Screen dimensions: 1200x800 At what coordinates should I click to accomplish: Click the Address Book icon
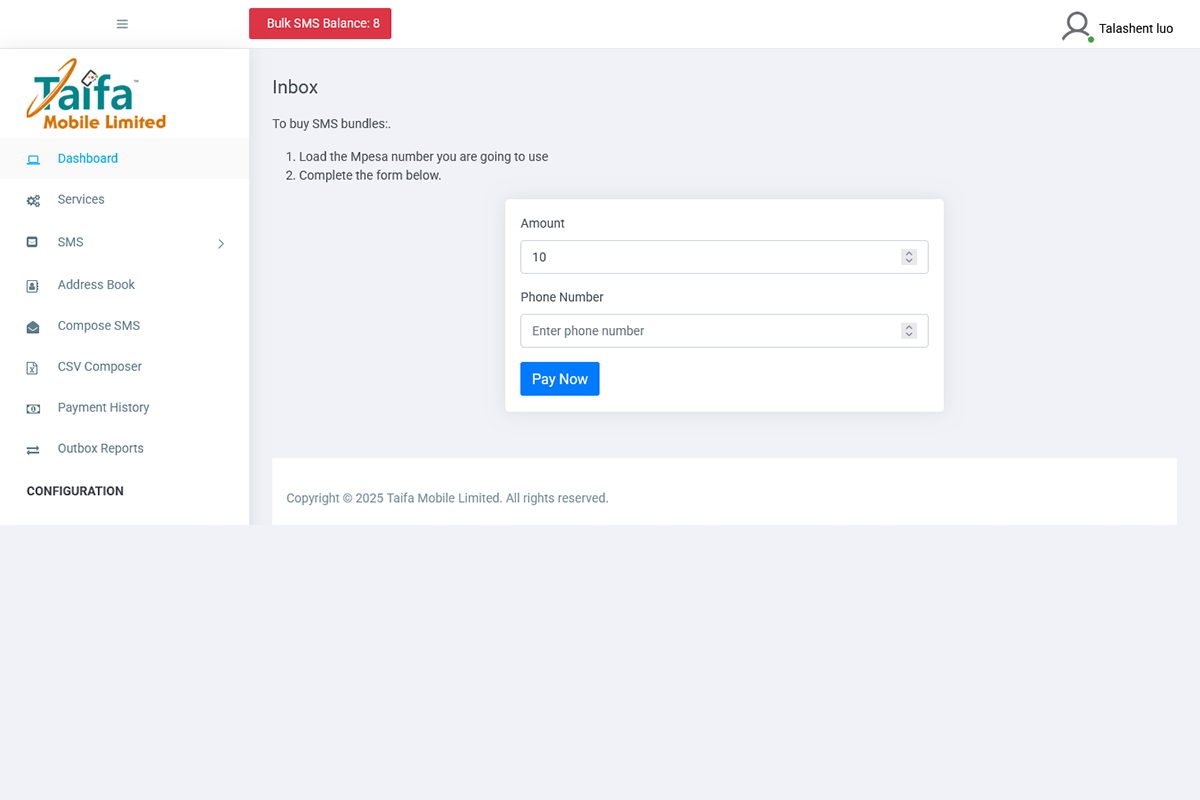point(33,285)
